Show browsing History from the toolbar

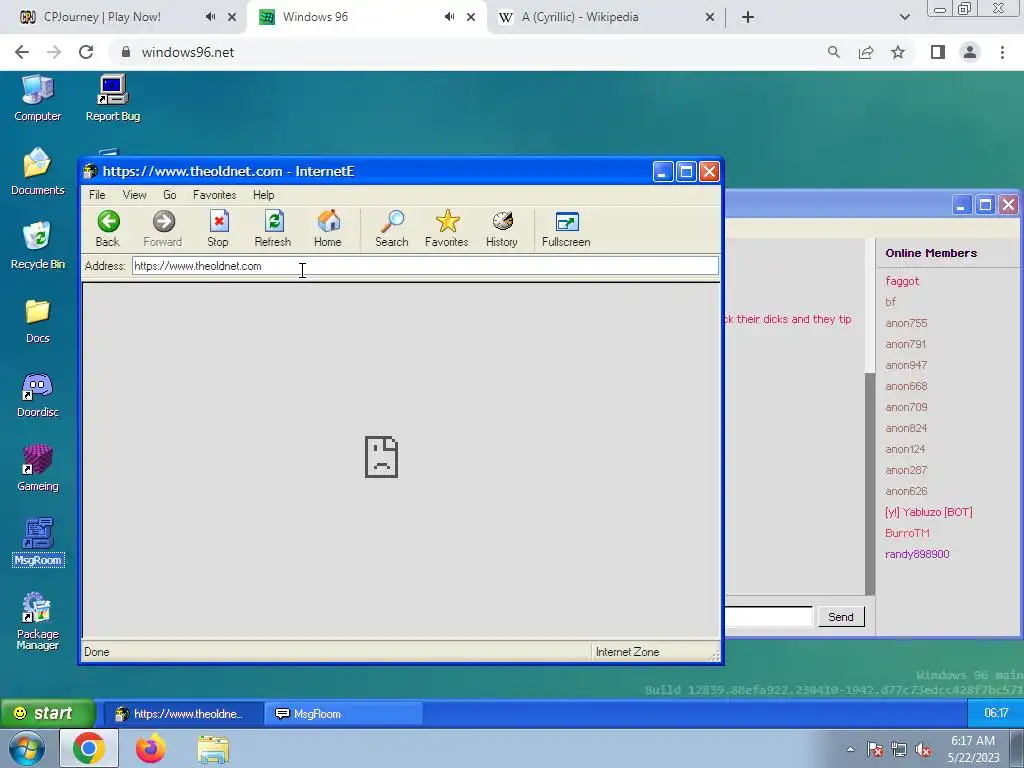coord(502,228)
